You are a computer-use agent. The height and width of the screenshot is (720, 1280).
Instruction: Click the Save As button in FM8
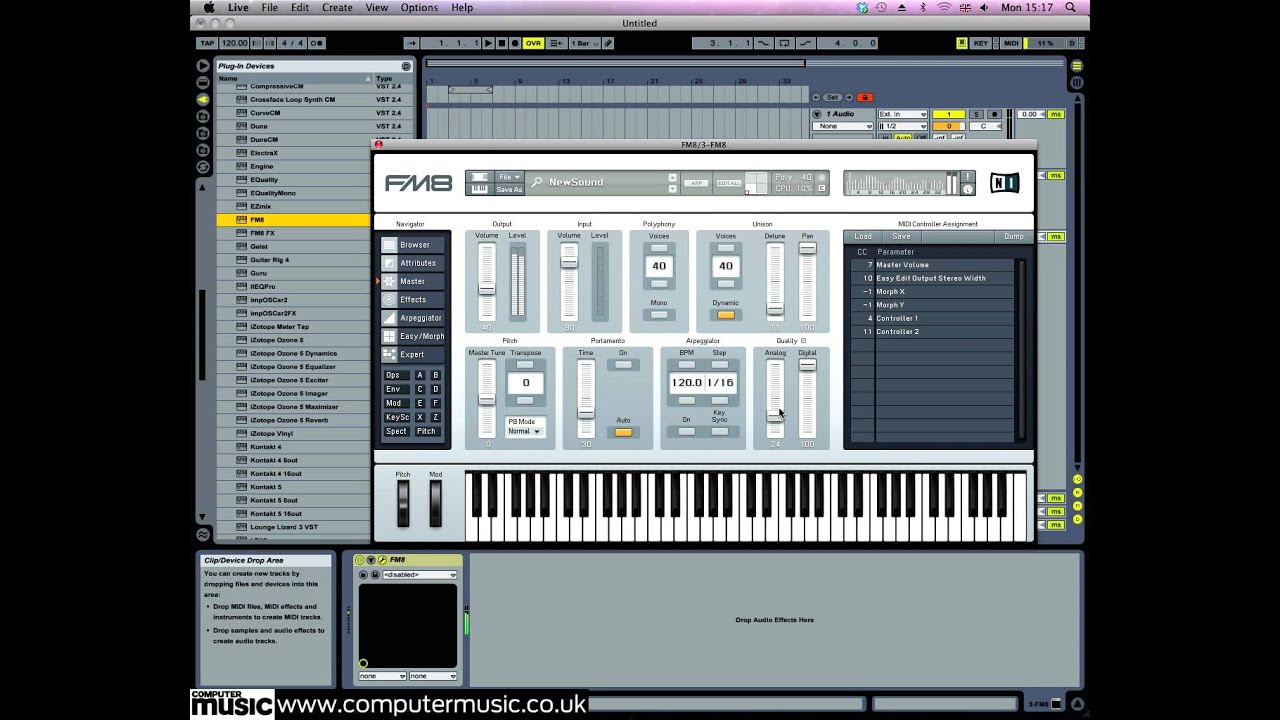pos(509,189)
